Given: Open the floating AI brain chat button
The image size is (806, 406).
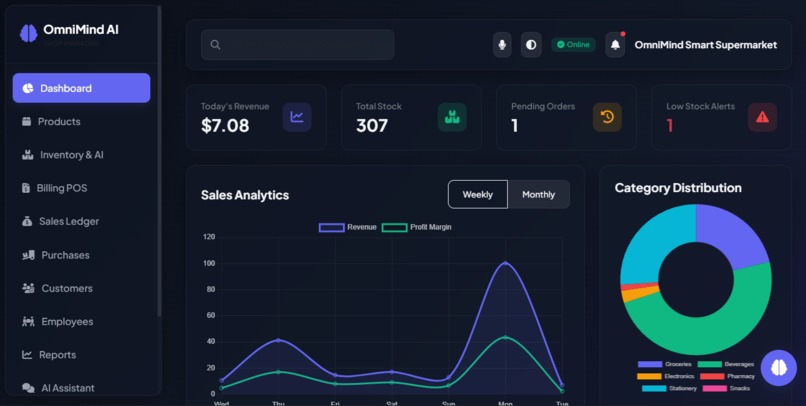Looking at the screenshot, I should pyautogui.click(x=779, y=367).
